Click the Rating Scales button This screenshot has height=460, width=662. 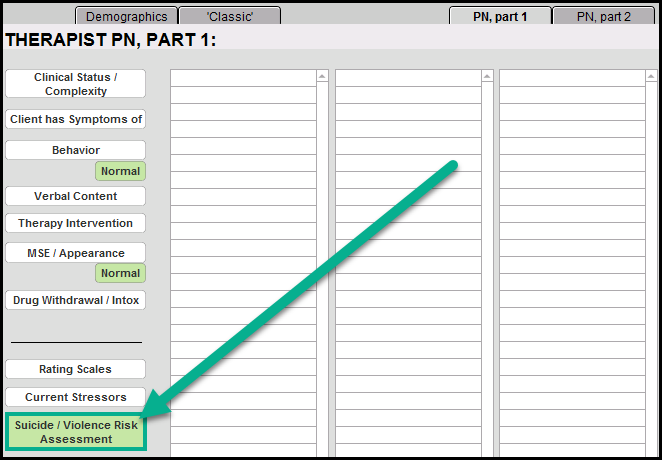click(x=76, y=369)
